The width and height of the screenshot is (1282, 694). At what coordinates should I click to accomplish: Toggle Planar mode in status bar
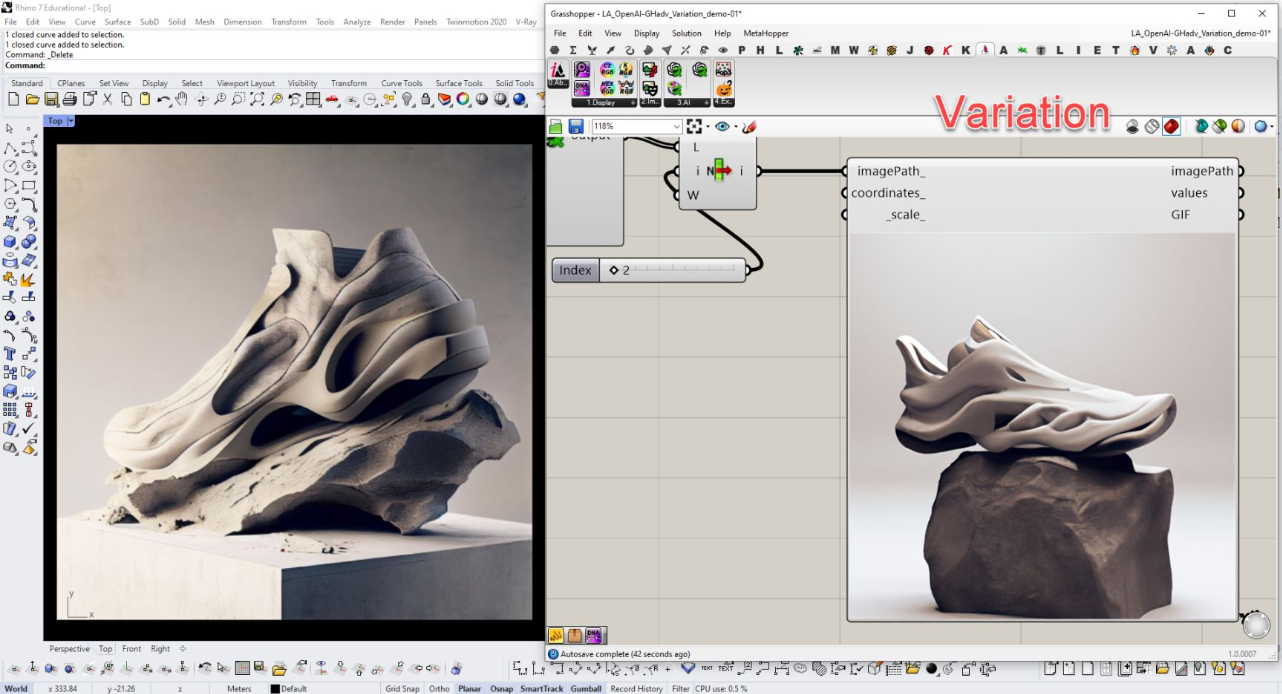(x=469, y=689)
